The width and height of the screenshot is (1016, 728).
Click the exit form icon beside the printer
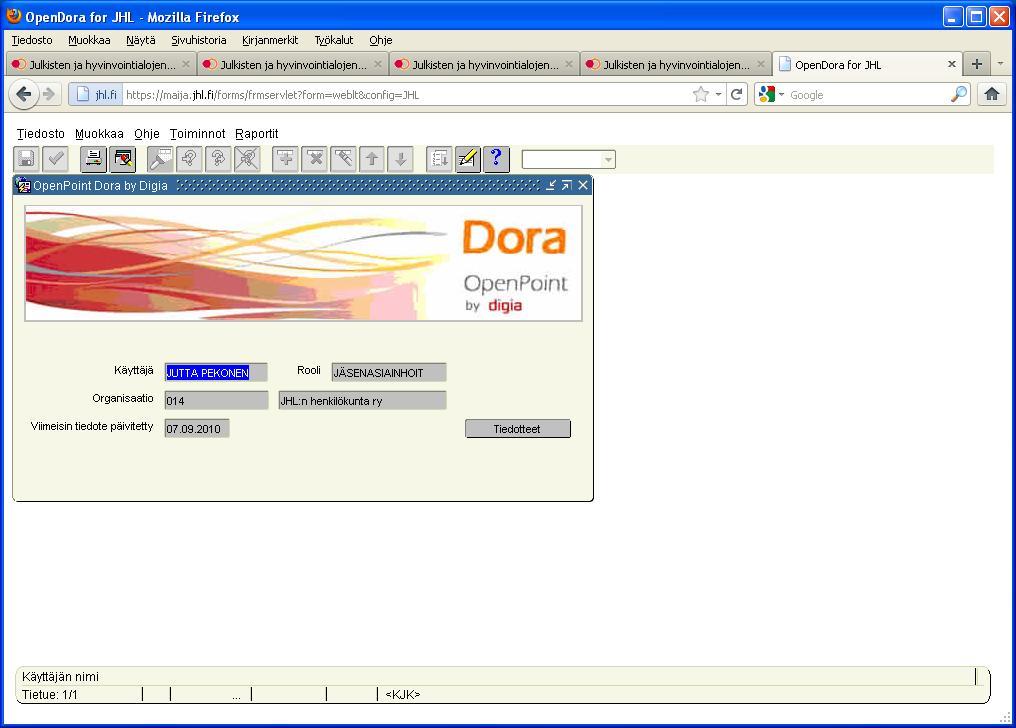point(122,159)
